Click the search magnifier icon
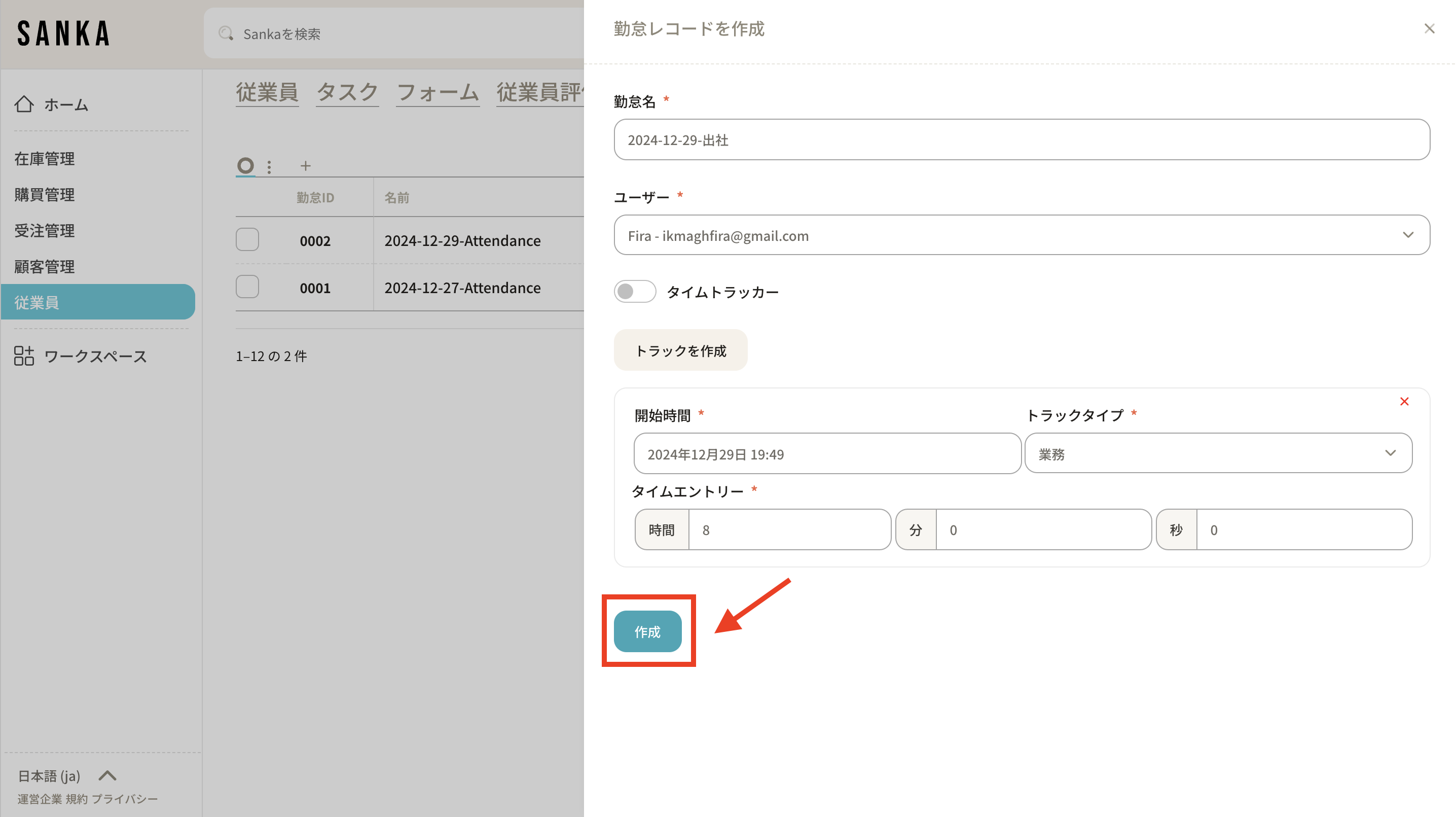The width and height of the screenshot is (1456, 817). tap(226, 33)
